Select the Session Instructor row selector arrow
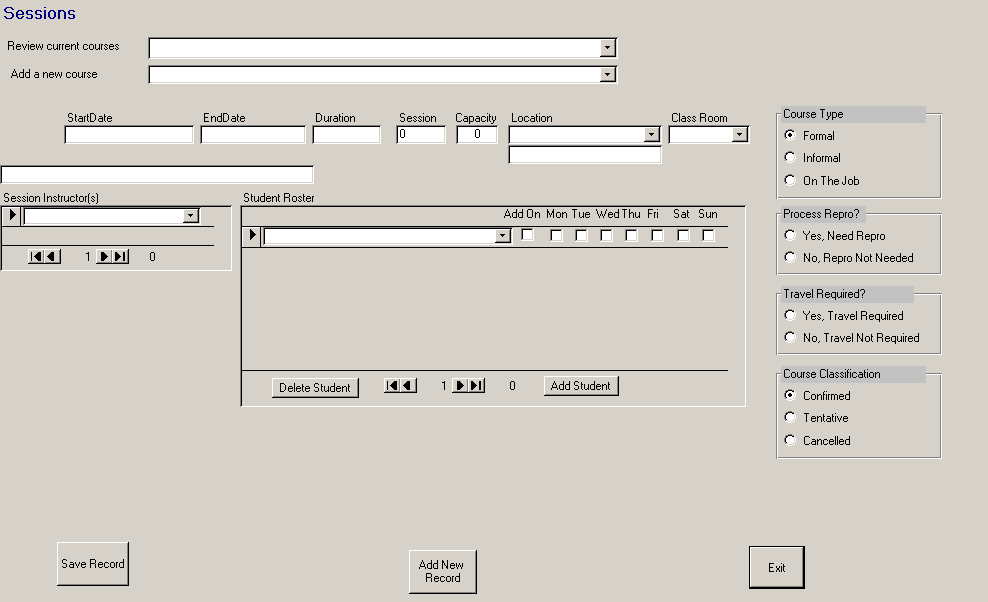Viewport: 988px width, 602px height. click(11, 215)
